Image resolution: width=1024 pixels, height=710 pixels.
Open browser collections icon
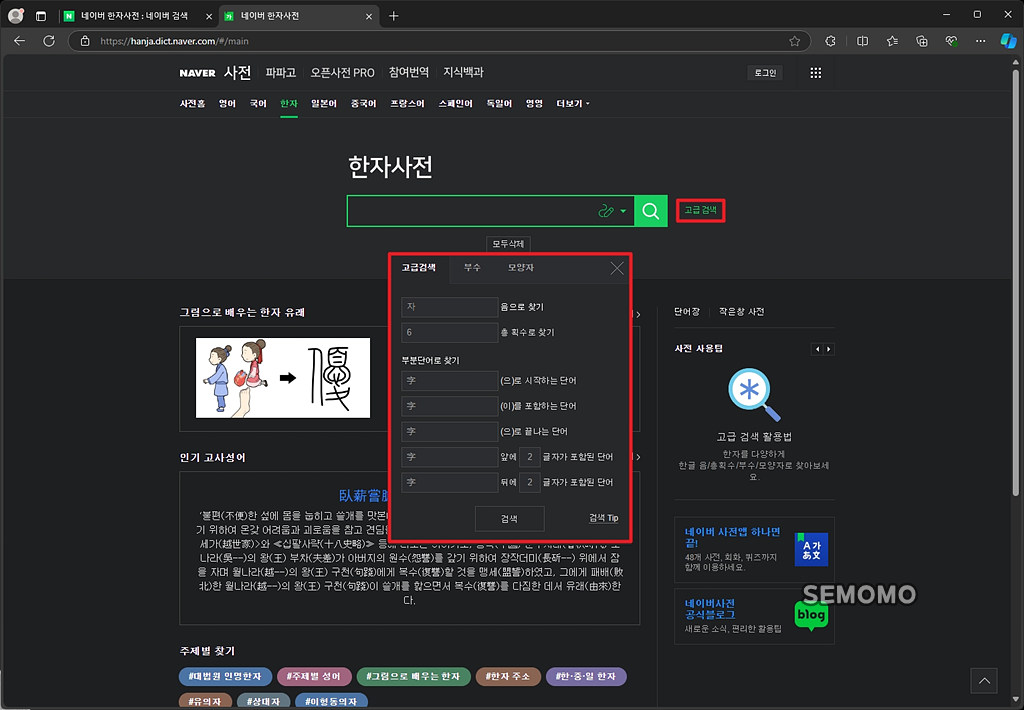921,41
